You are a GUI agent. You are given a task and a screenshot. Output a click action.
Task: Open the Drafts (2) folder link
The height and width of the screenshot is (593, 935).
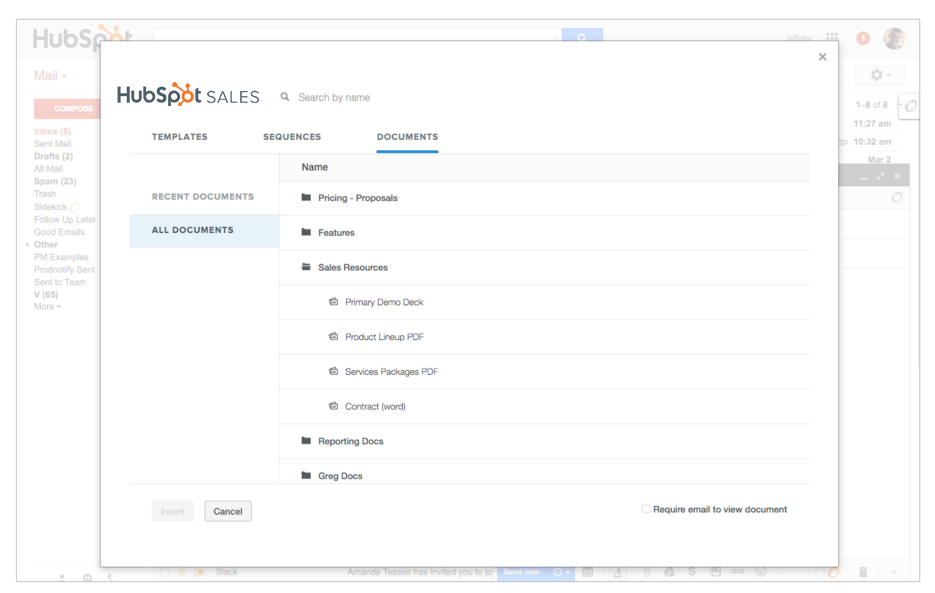[x=53, y=156]
